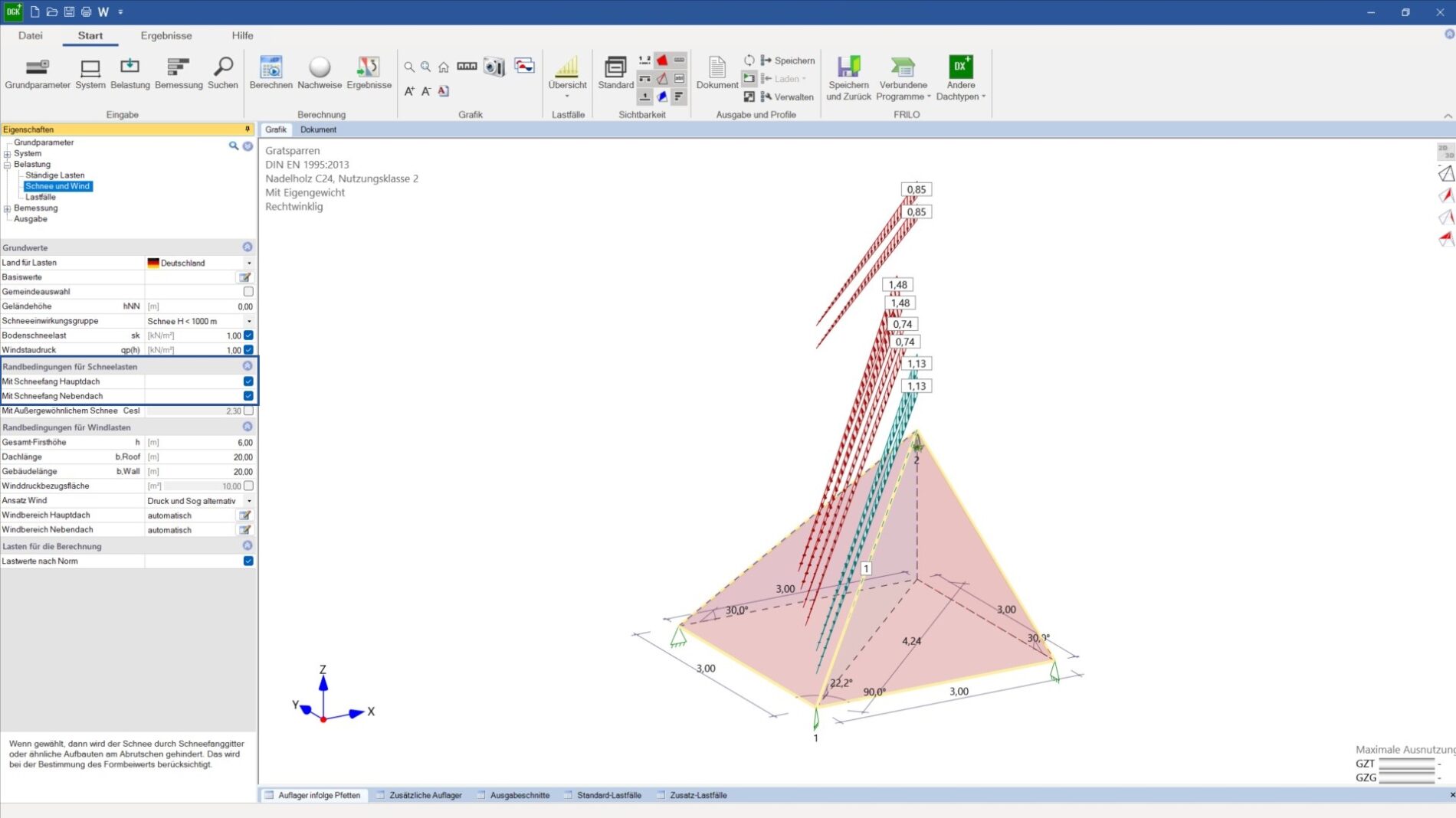Screen dimensions: 1456x818
Task: Open Andere Dachtypen button
Action: point(960,78)
